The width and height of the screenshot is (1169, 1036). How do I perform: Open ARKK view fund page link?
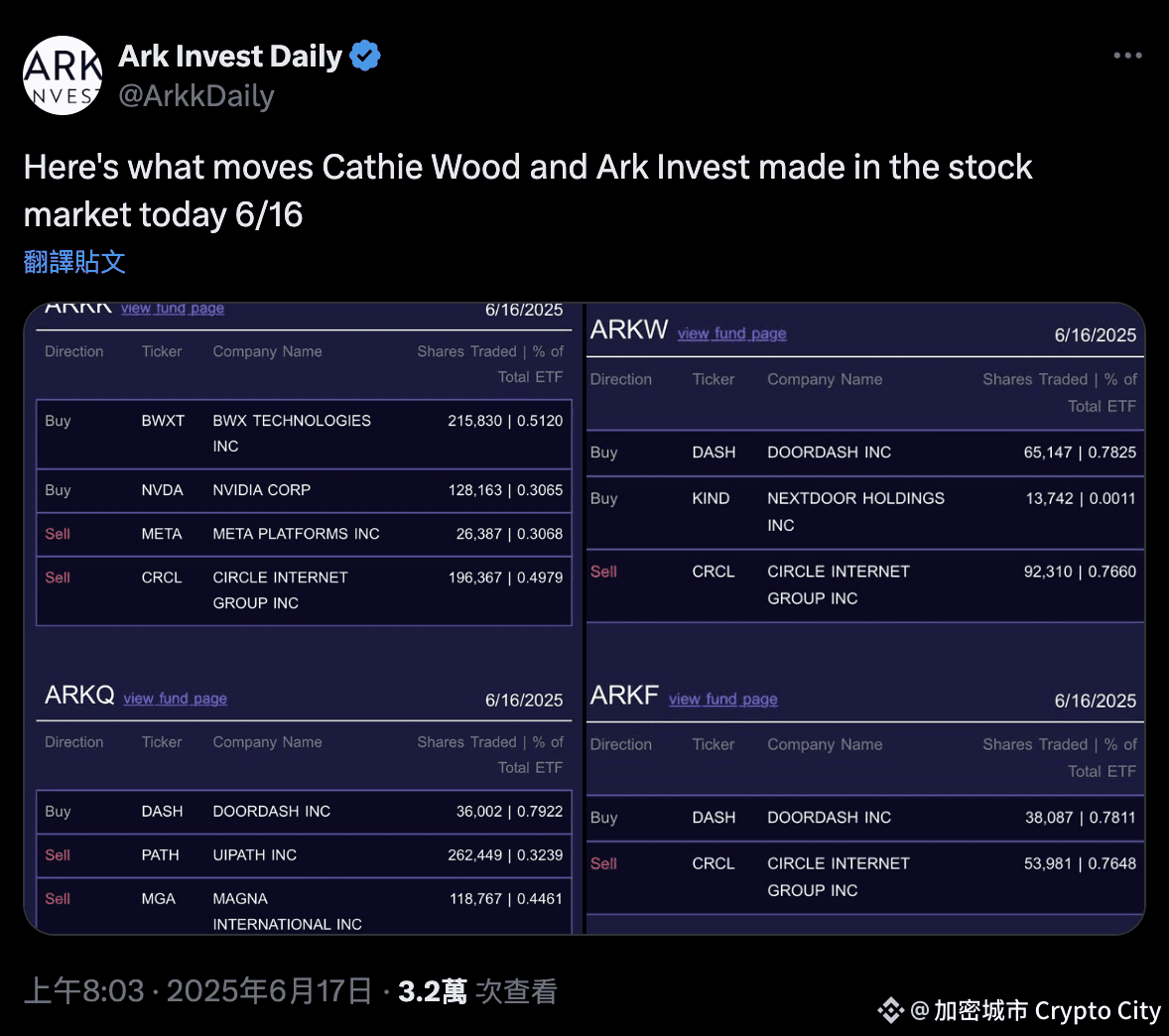tap(173, 309)
